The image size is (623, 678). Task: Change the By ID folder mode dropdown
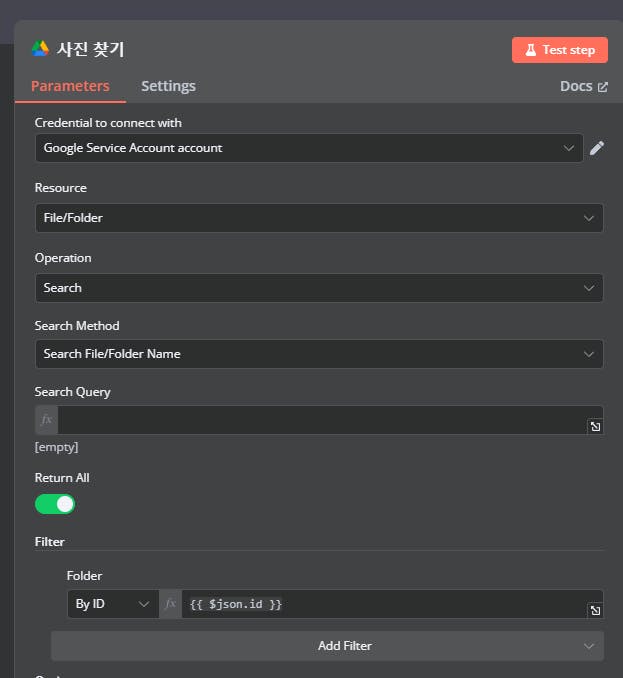[113, 604]
